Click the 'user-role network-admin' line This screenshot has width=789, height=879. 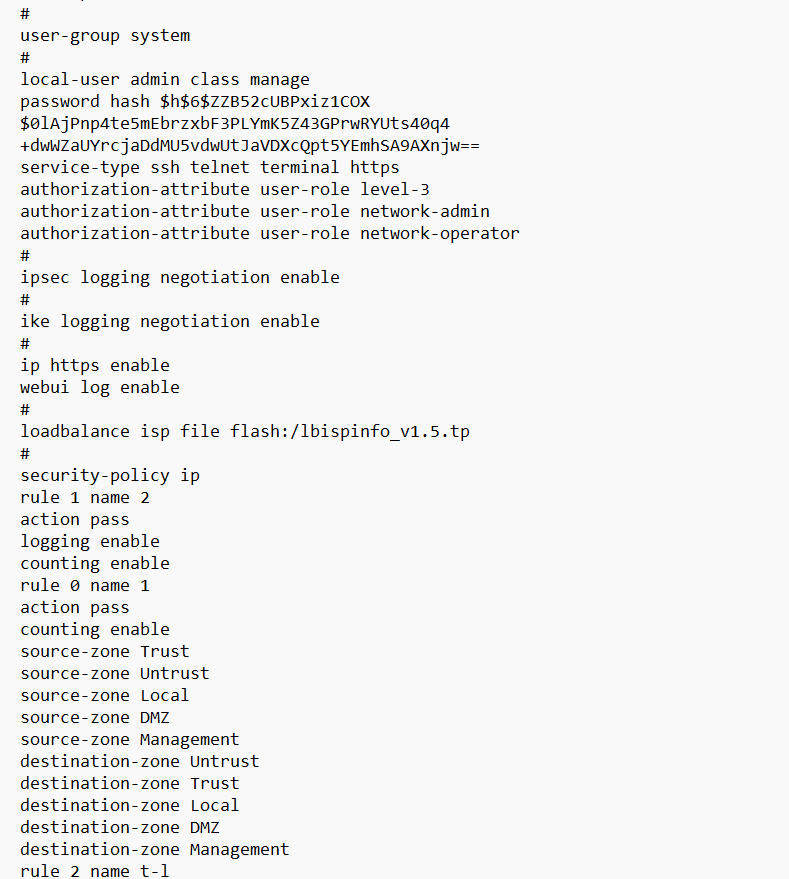pos(255,212)
